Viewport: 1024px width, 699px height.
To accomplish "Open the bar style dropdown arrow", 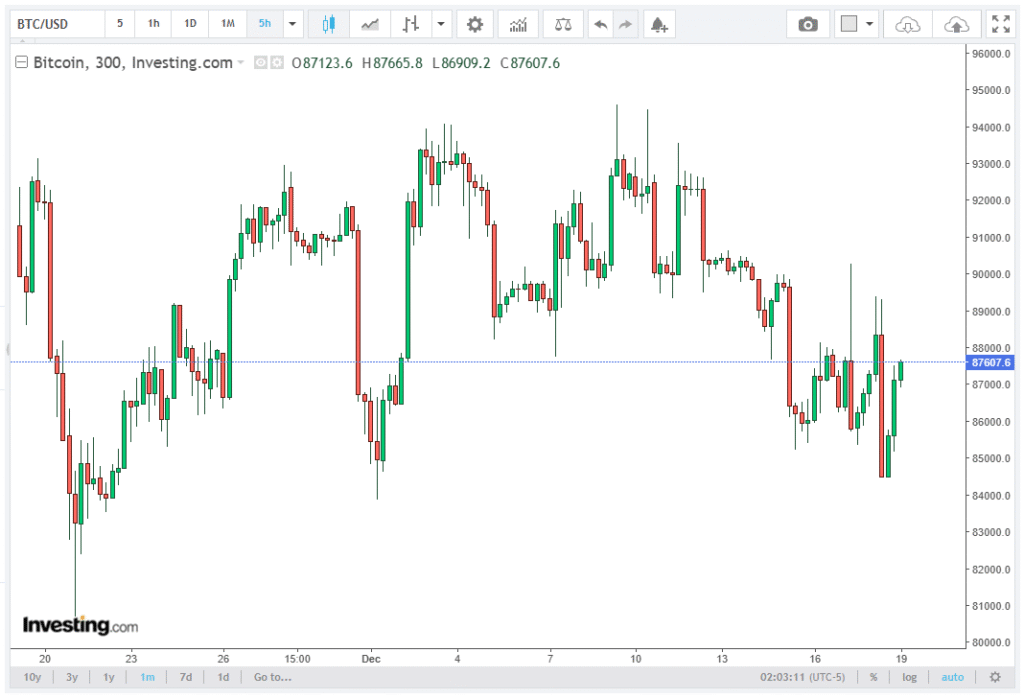I will pos(440,24).
